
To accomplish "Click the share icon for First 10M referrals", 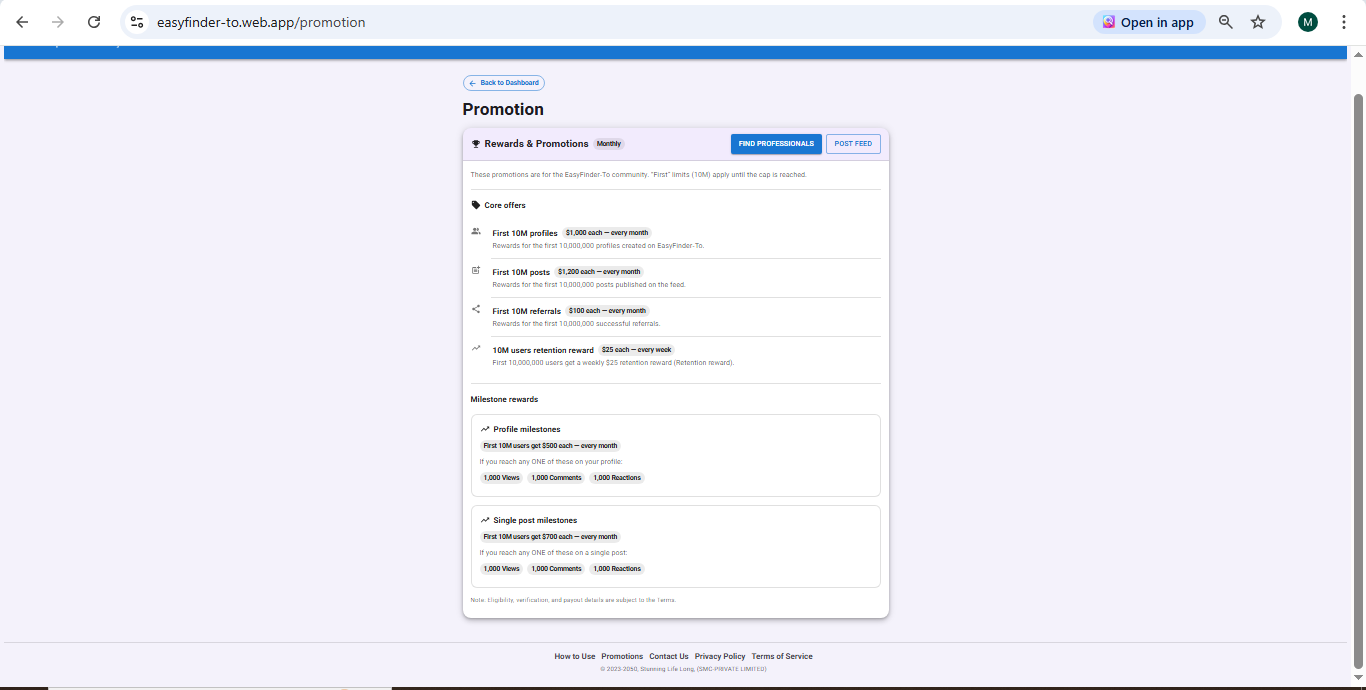I will [476, 309].
